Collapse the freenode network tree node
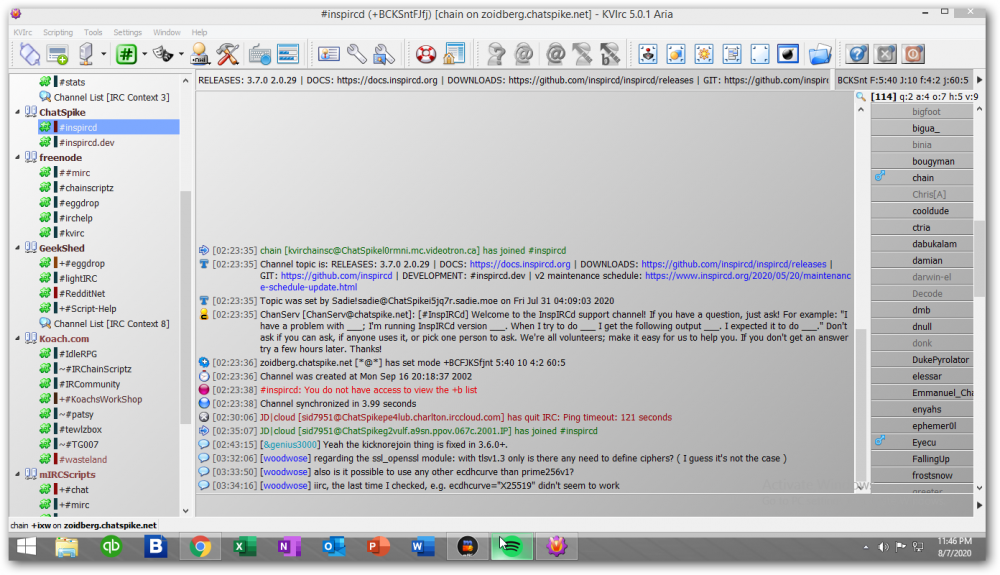1000x575 pixels. pos(17,158)
